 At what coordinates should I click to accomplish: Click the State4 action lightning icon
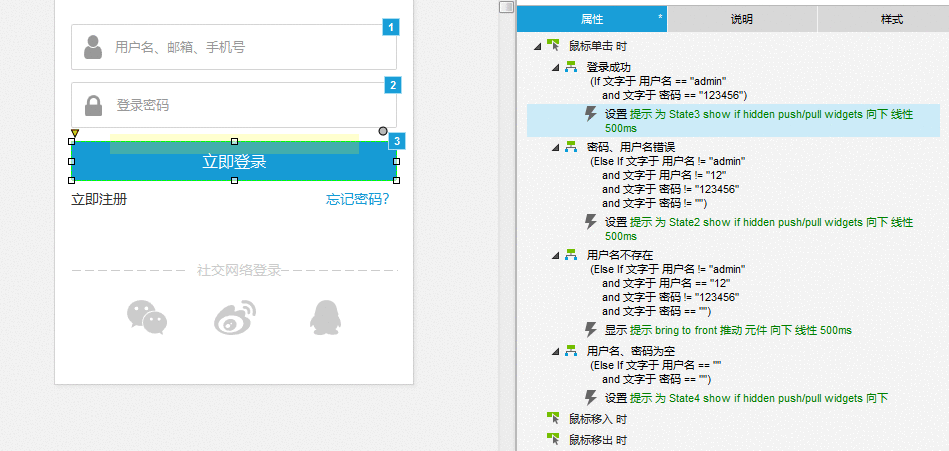coord(591,398)
